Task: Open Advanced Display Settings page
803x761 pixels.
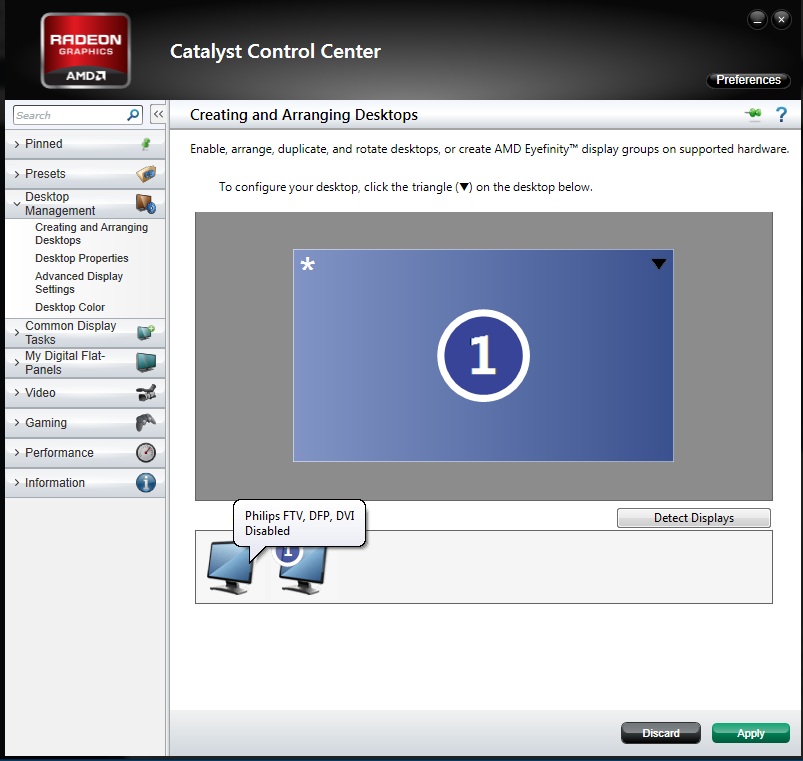Action: 79,283
